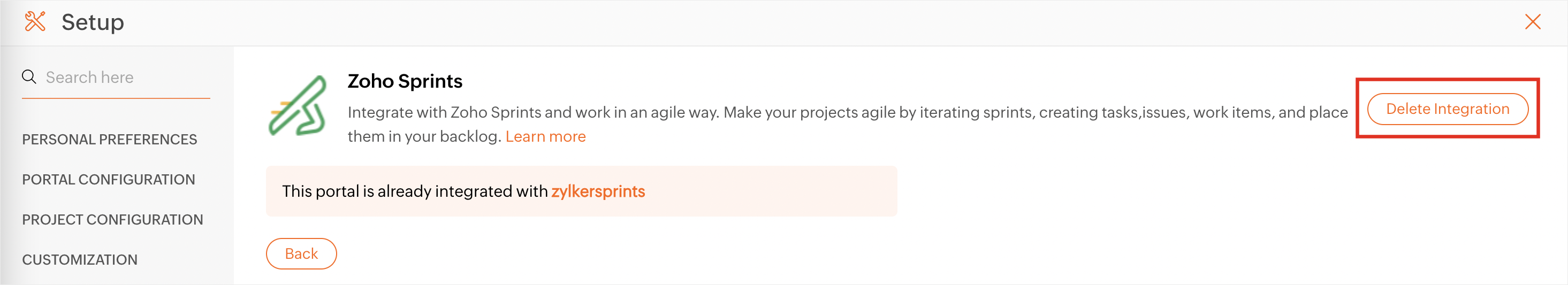Screen dimensions: 1568x285
Task: Click the Zoho Sprints heading
Action: (x=405, y=81)
